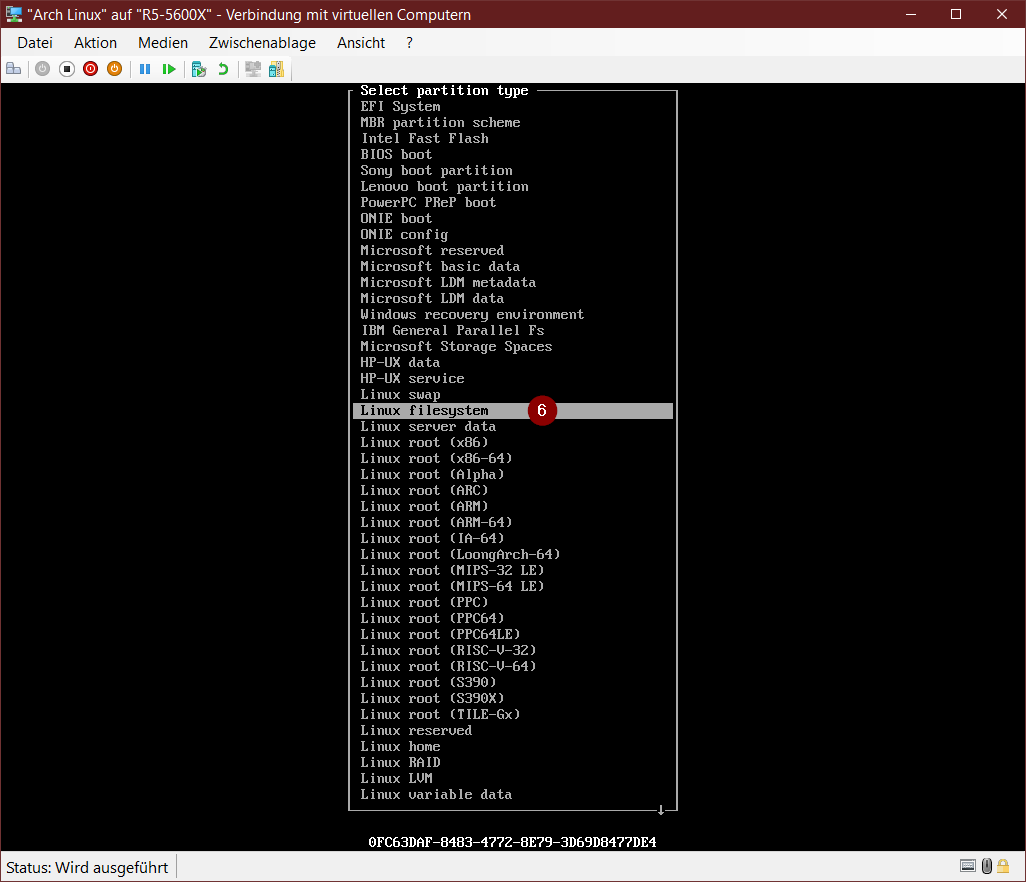Maximize the VM connection window
Image resolution: width=1026 pixels, height=882 pixels.
click(x=956, y=14)
